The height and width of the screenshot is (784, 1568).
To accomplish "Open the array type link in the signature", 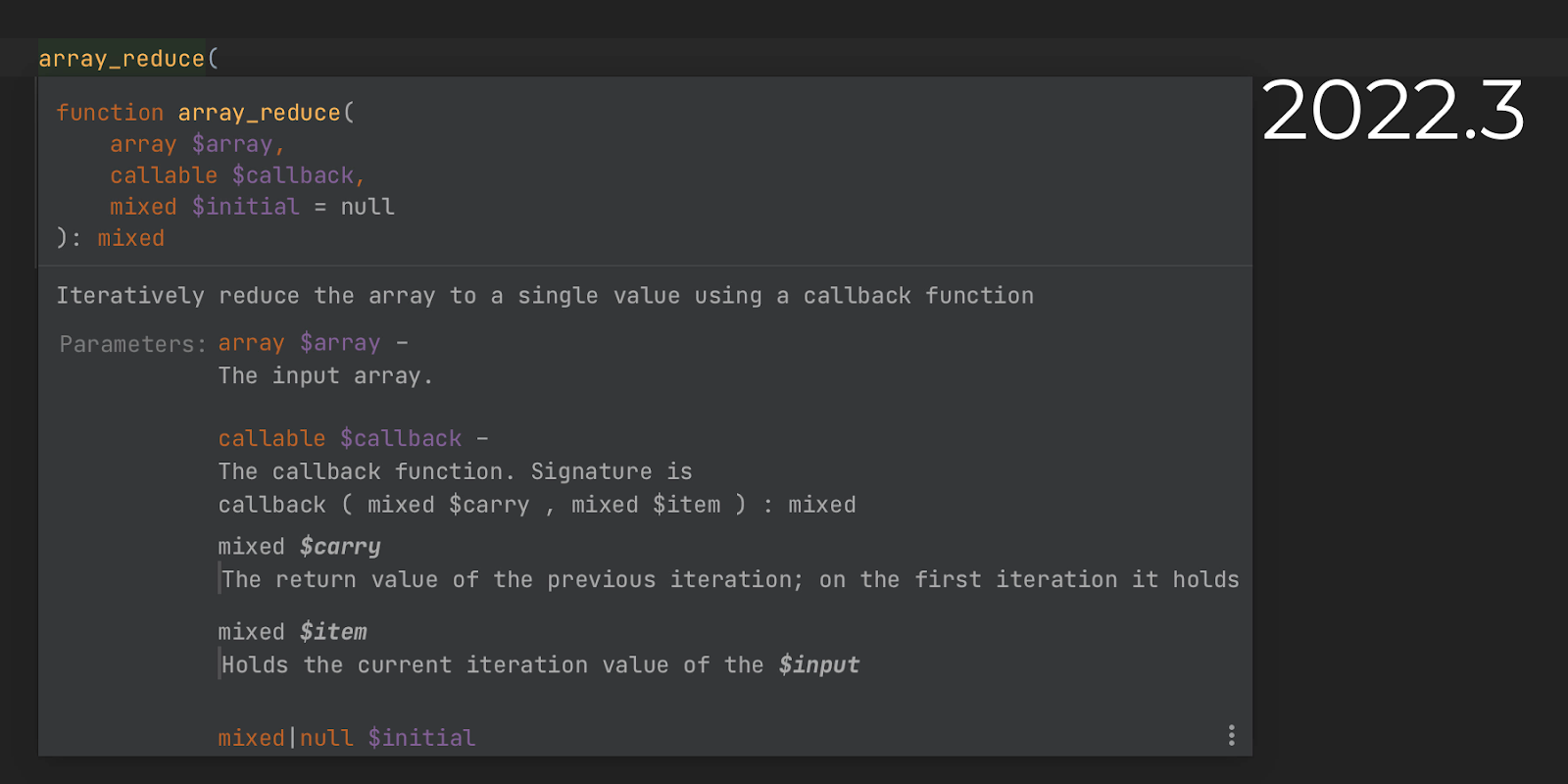I will (x=143, y=143).
